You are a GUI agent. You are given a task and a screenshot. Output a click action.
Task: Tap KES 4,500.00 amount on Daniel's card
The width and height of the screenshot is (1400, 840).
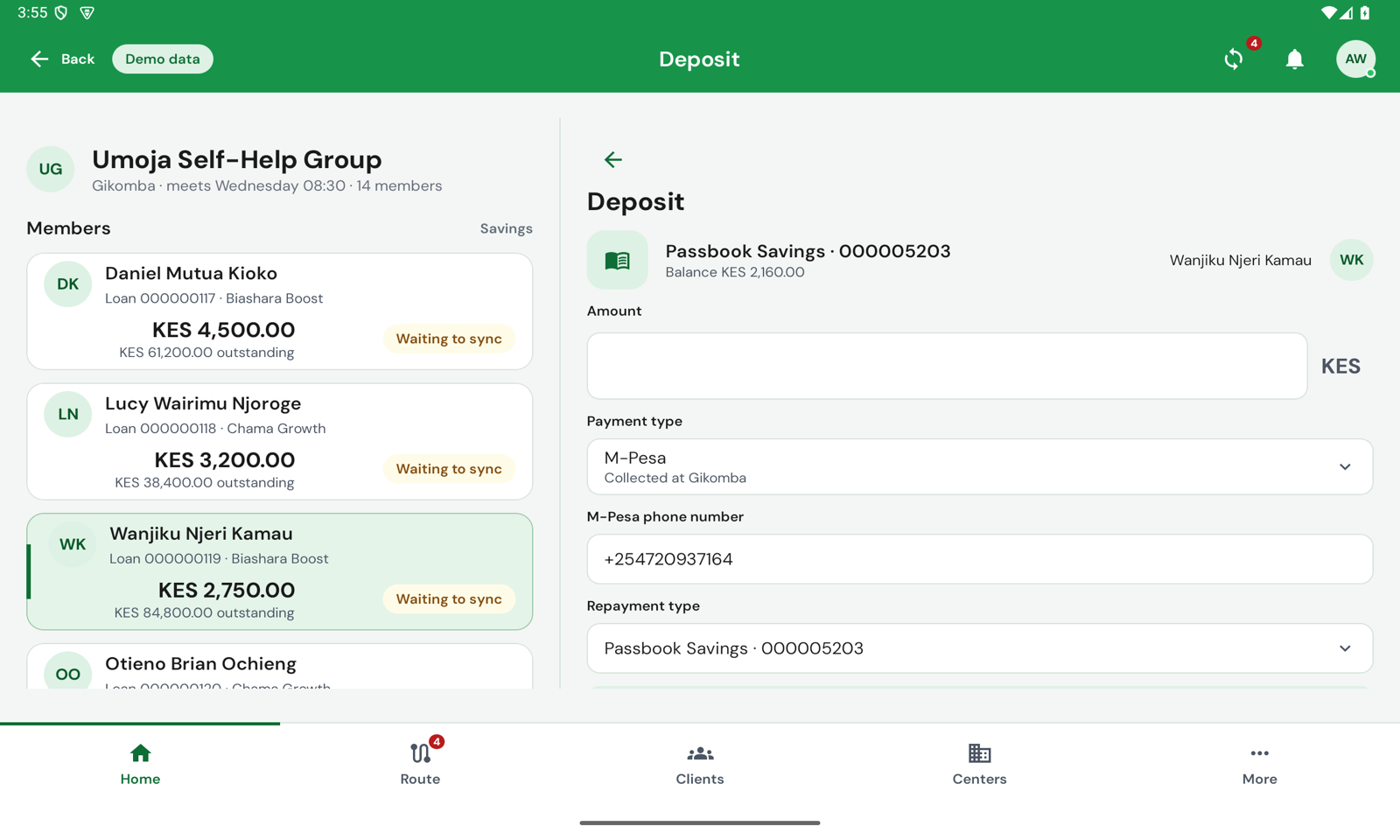[x=224, y=330]
